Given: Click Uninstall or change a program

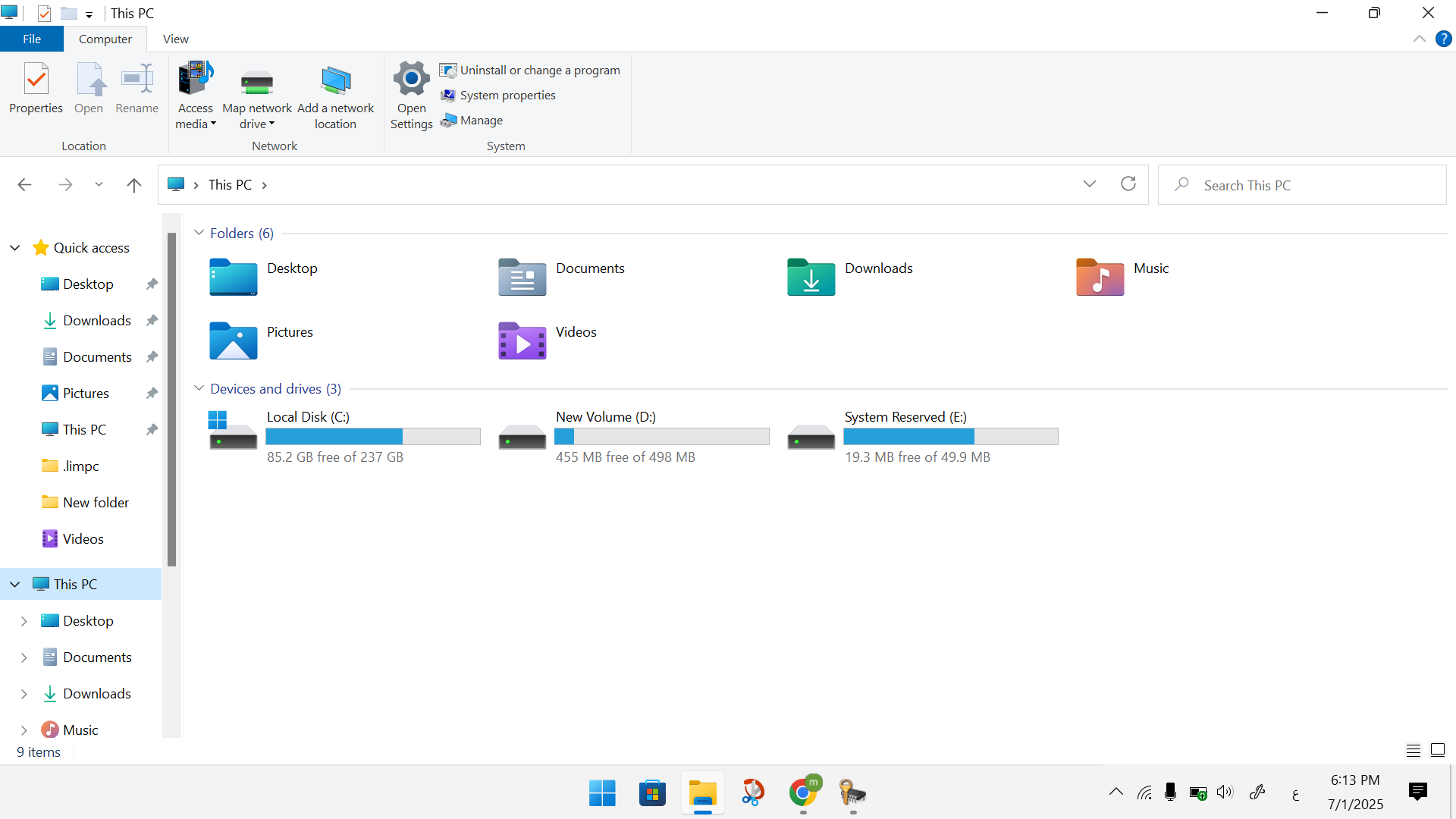Looking at the screenshot, I should (539, 70).
